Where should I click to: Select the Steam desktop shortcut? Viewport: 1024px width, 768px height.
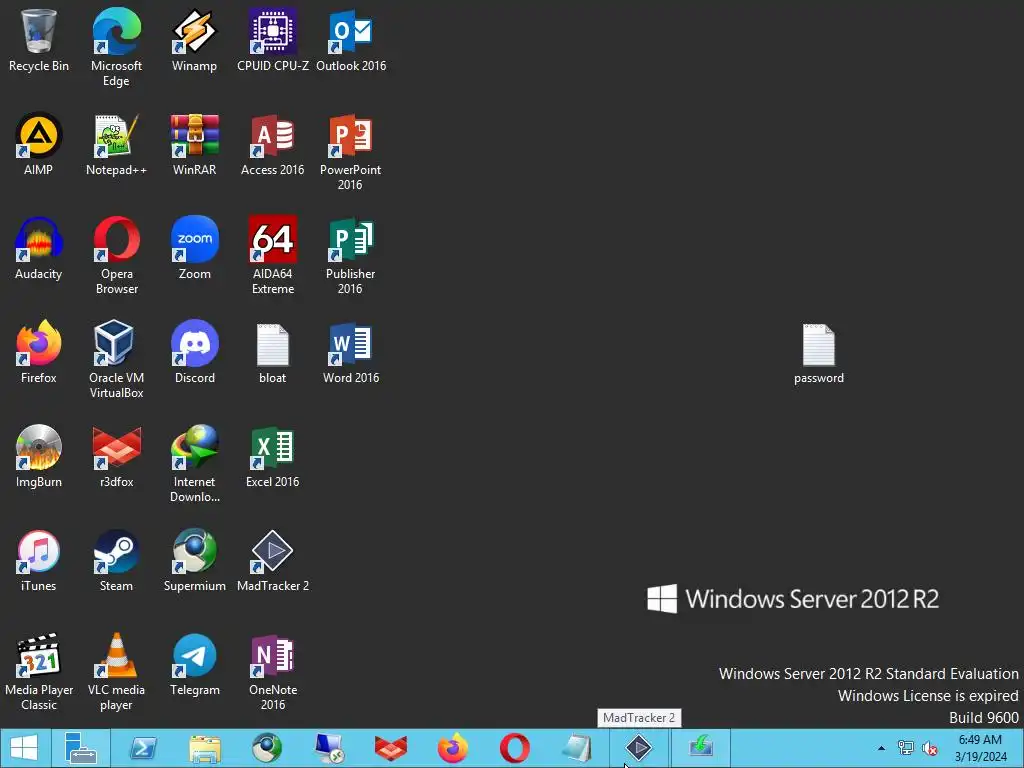point(116,560)
